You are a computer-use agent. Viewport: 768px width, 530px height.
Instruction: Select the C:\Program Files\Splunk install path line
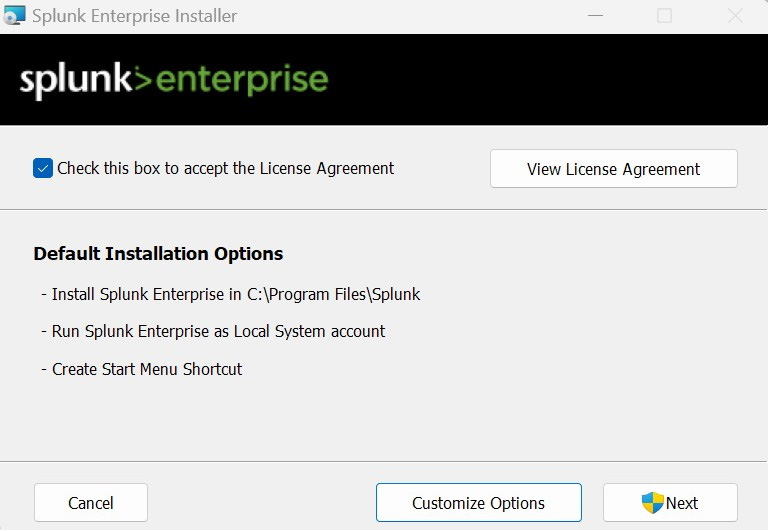pyautogui.click(x=231, y=294)
